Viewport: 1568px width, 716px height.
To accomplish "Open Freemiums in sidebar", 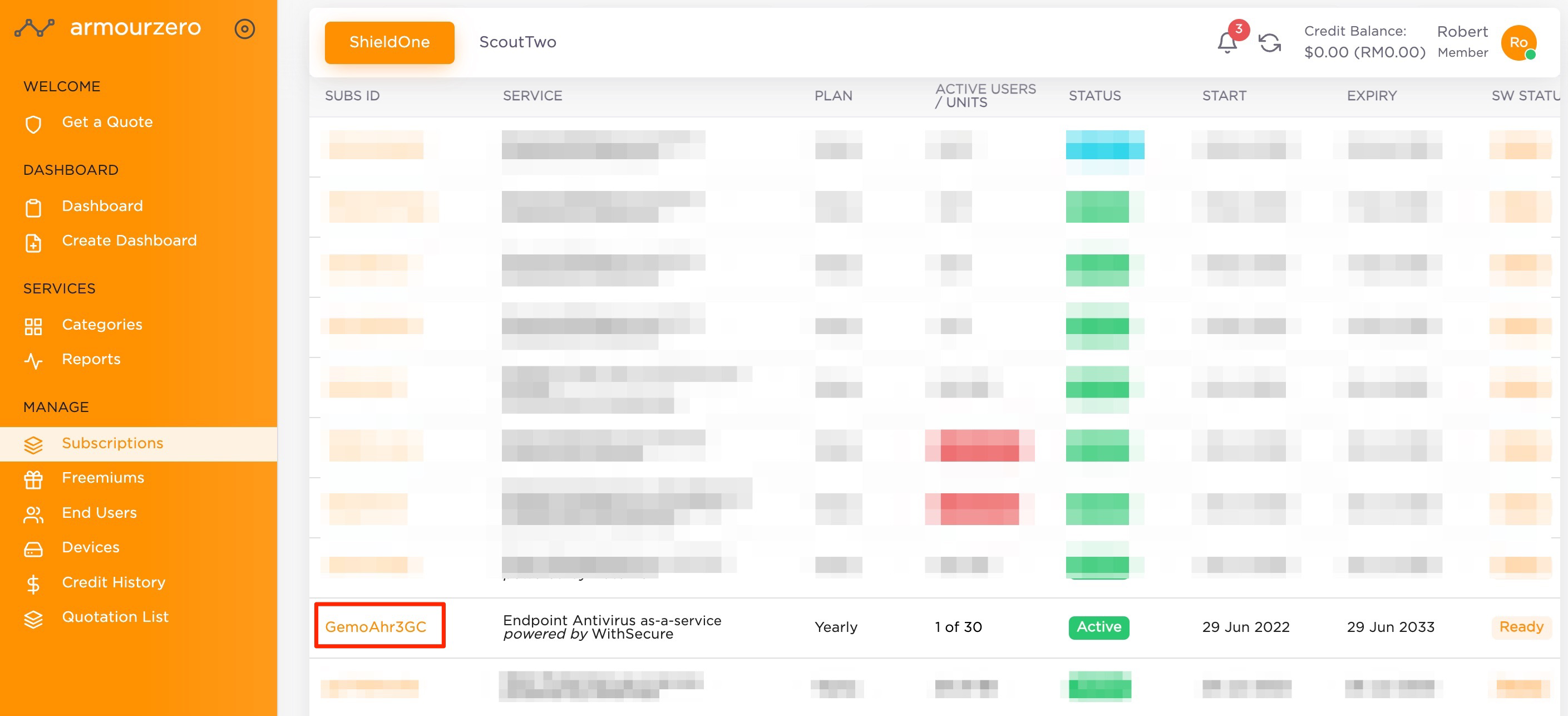I will pos(103,478).
